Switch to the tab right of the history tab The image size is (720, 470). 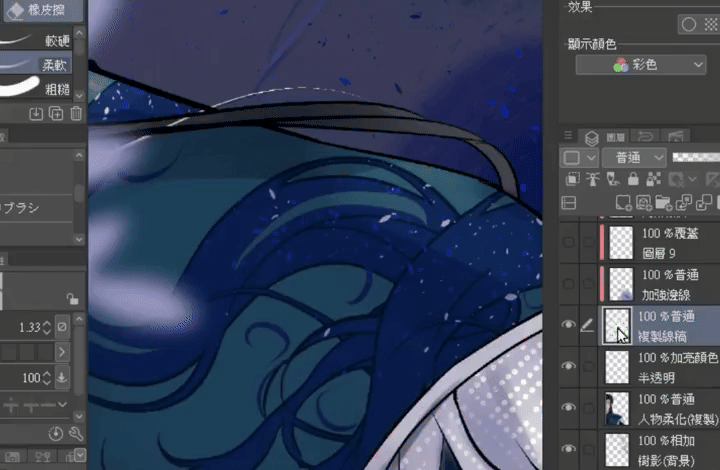pyautogui.click(x=675, y=136)
